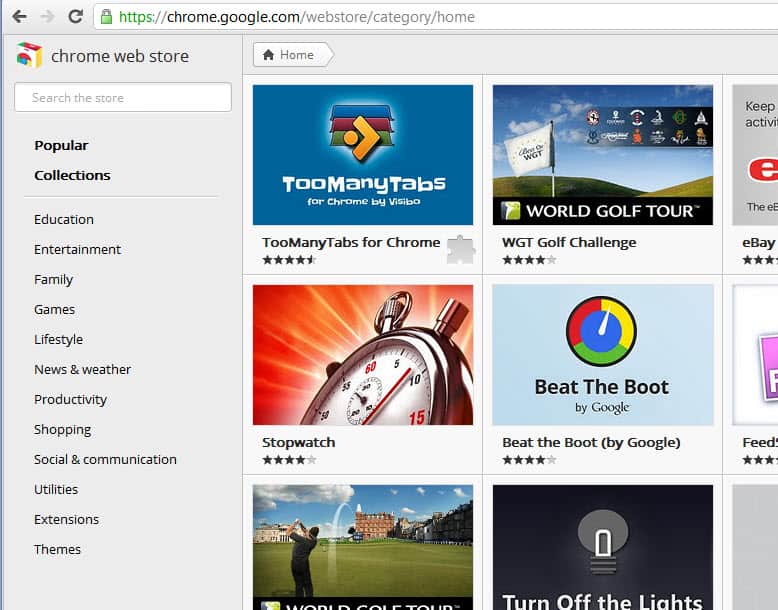Viewport: 778px width, 610px height.
Task: Click the address bar URL
Action: (x=297, y=17)
